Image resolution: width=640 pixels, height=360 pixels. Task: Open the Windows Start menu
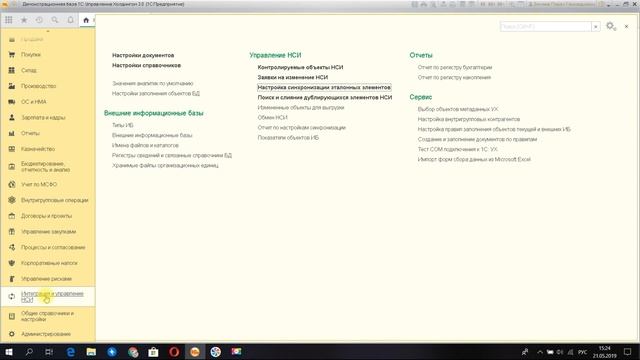tap(9, 351)
